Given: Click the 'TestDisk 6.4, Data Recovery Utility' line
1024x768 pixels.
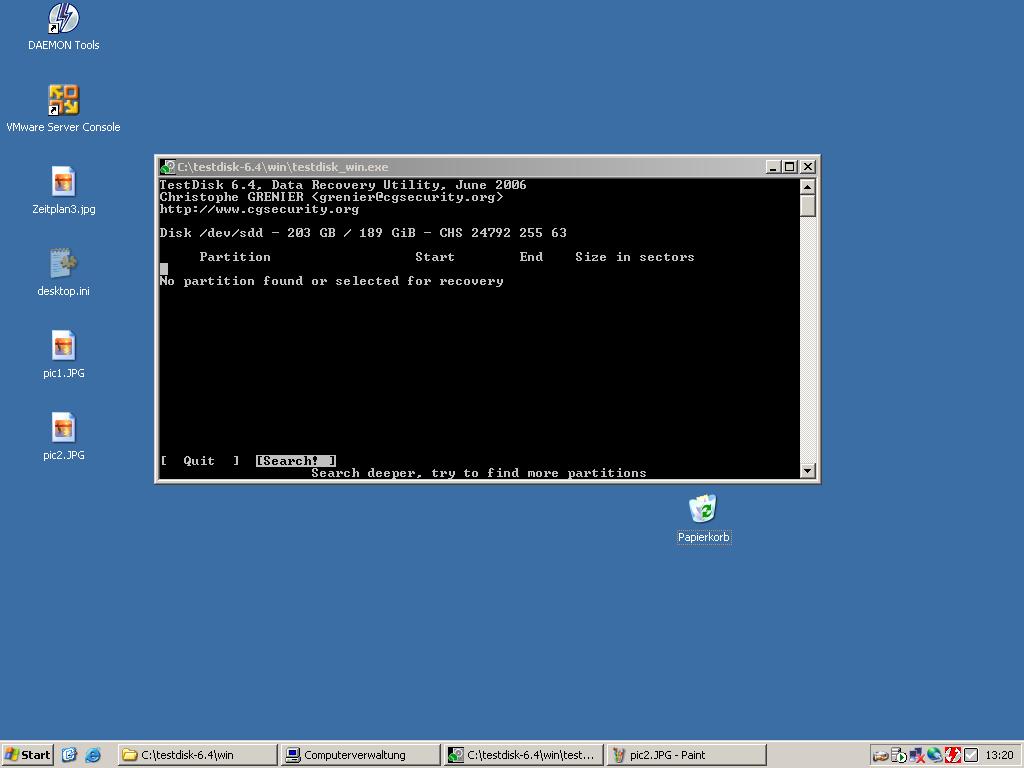Looking at the screenshot, I should (x=343, y=185).
